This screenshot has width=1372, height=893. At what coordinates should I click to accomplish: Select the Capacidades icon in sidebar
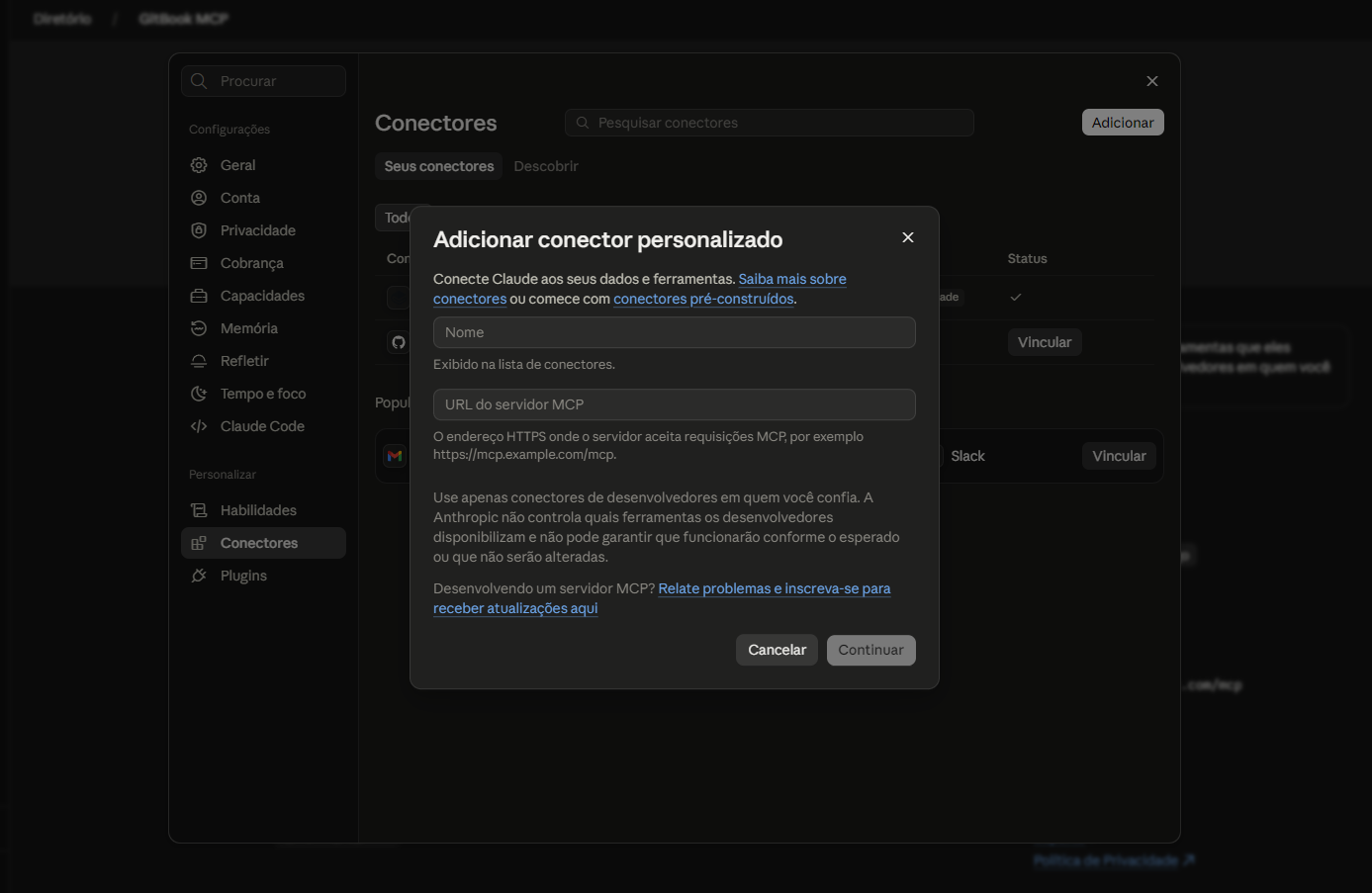[199, 296]
